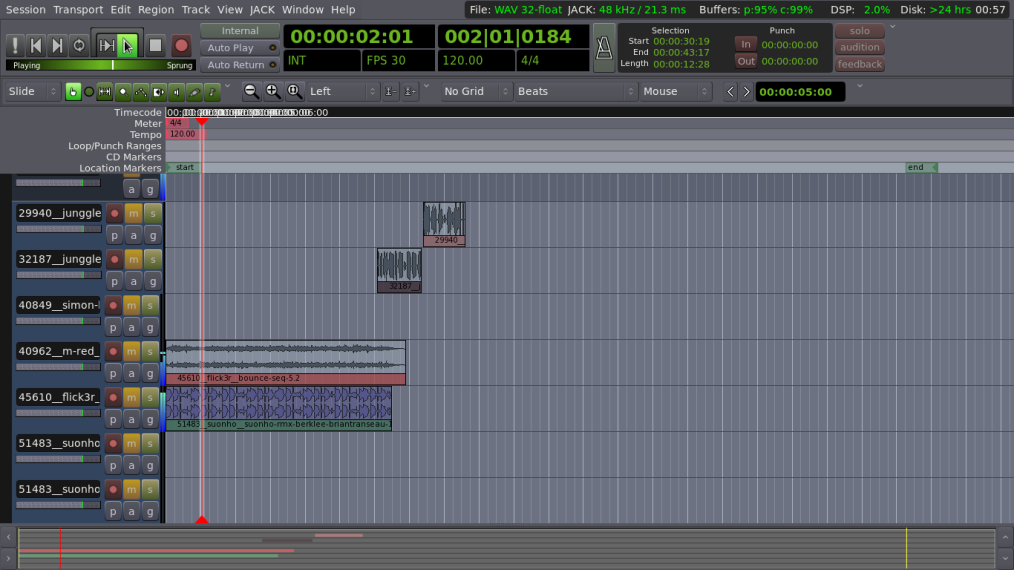Screen dimensions: 1014x570
Task: Click the MIDI panic exclamation button
Action: (x=15, y=45)
